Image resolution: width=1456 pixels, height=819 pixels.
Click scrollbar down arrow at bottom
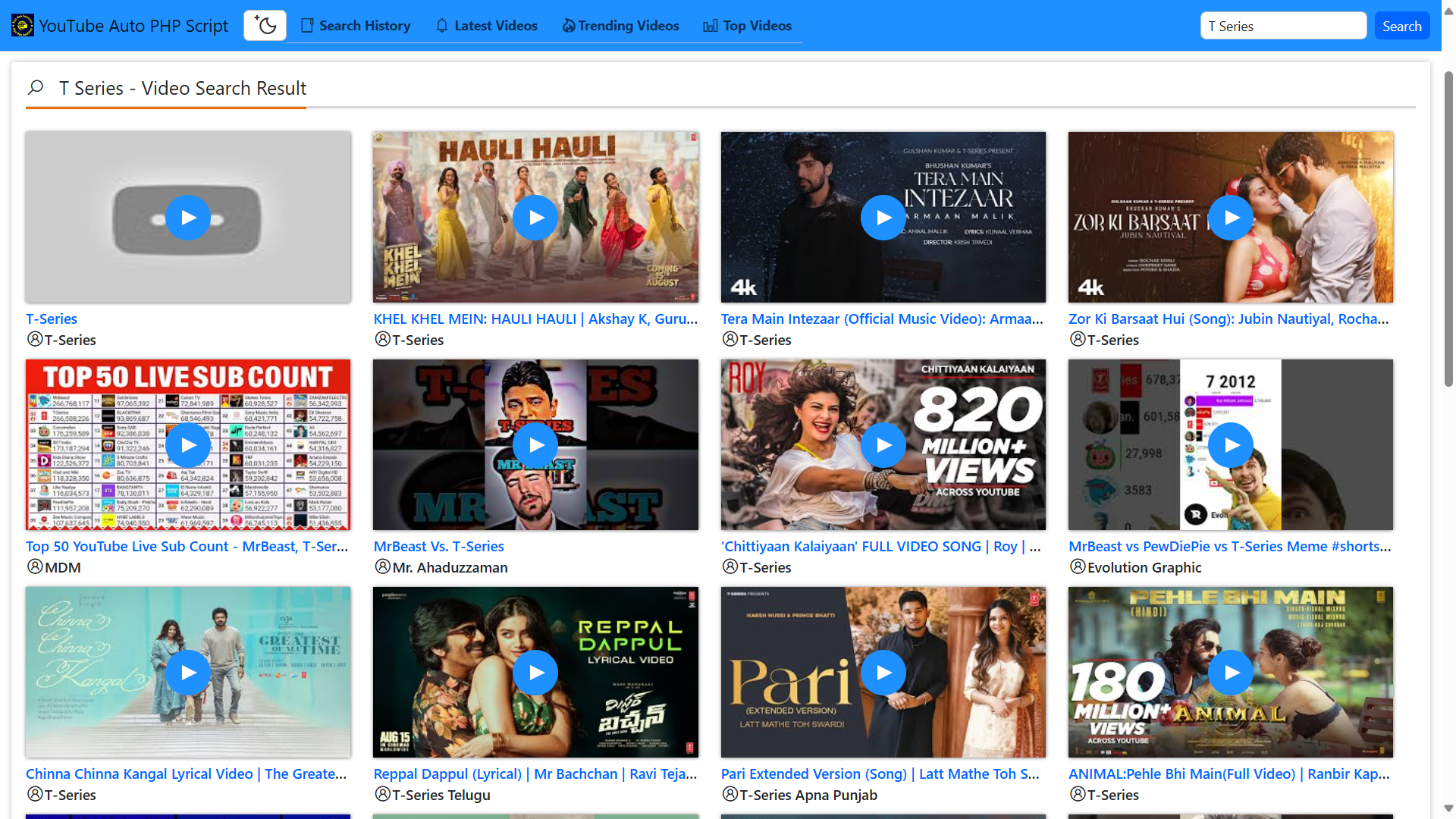(x=1448, y=808)
